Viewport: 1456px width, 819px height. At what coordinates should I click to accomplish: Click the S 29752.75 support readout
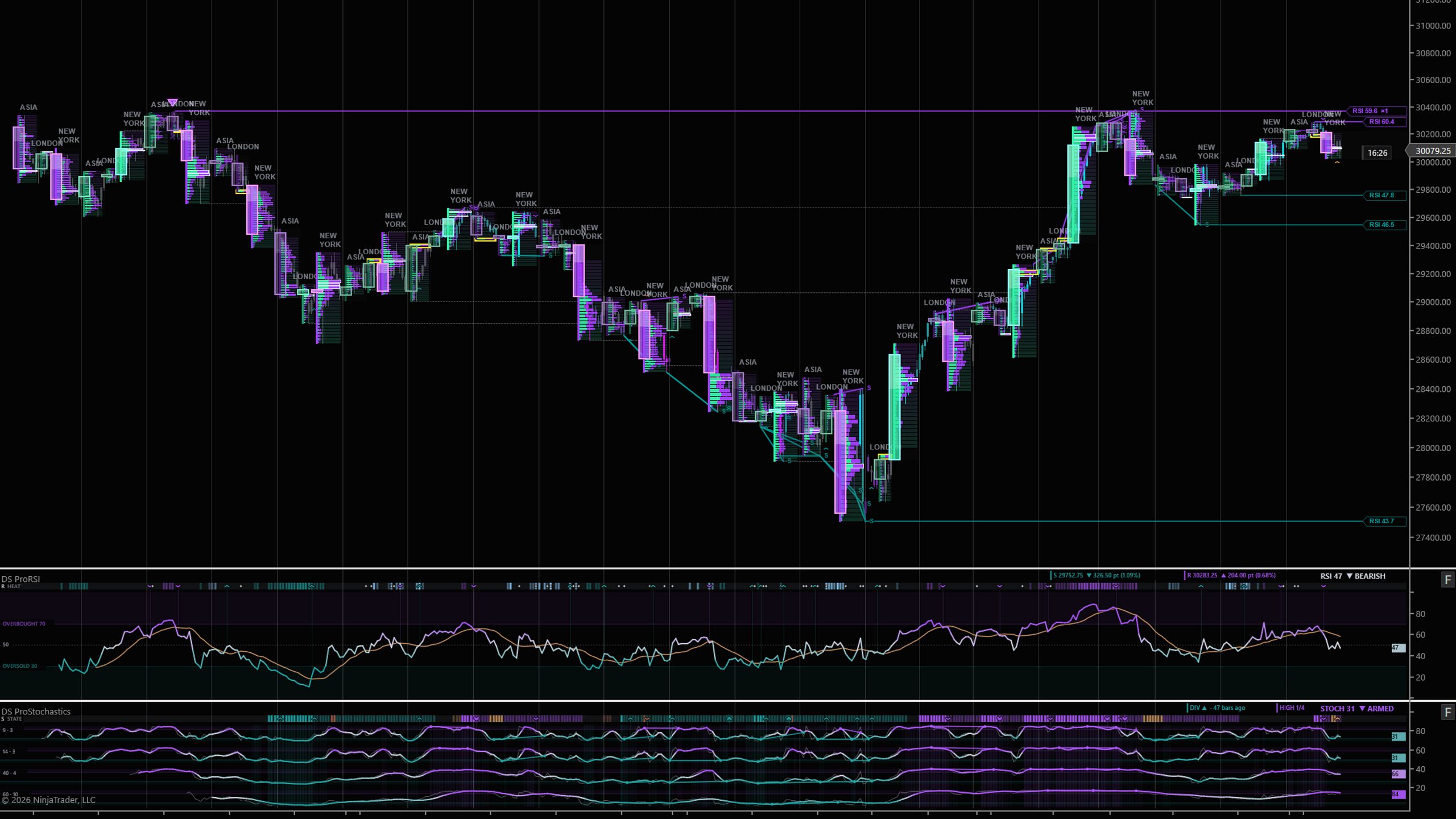pos(1095,575)
